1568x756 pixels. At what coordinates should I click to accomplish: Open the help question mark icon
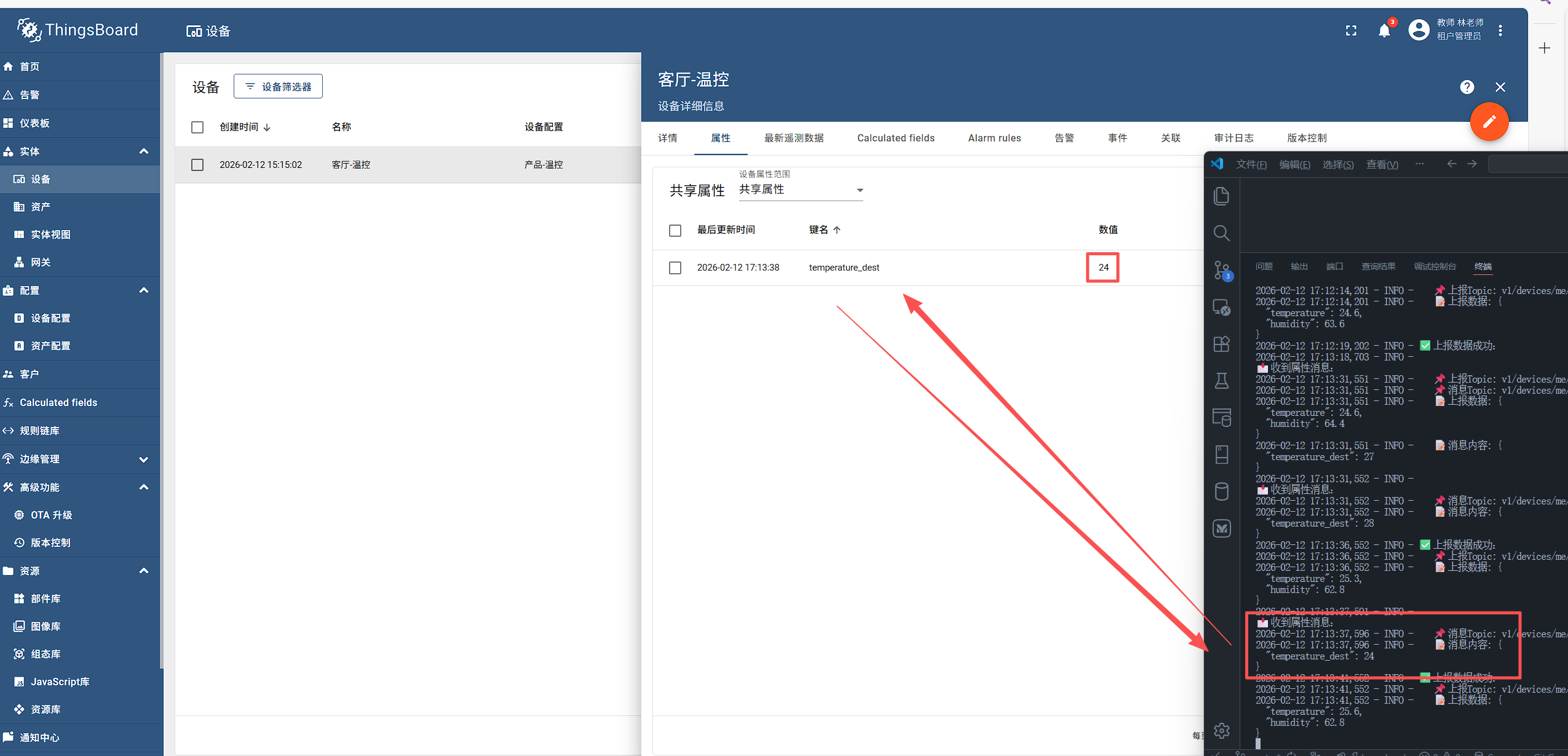point(1467,87)
